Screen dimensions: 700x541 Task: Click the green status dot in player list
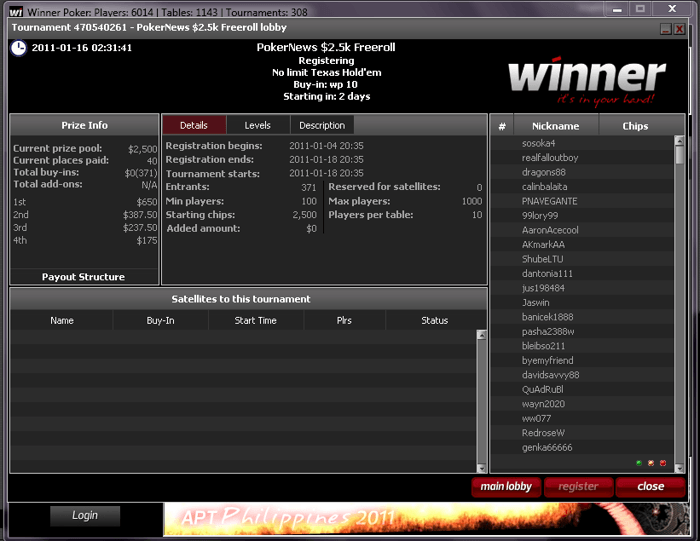639,463
